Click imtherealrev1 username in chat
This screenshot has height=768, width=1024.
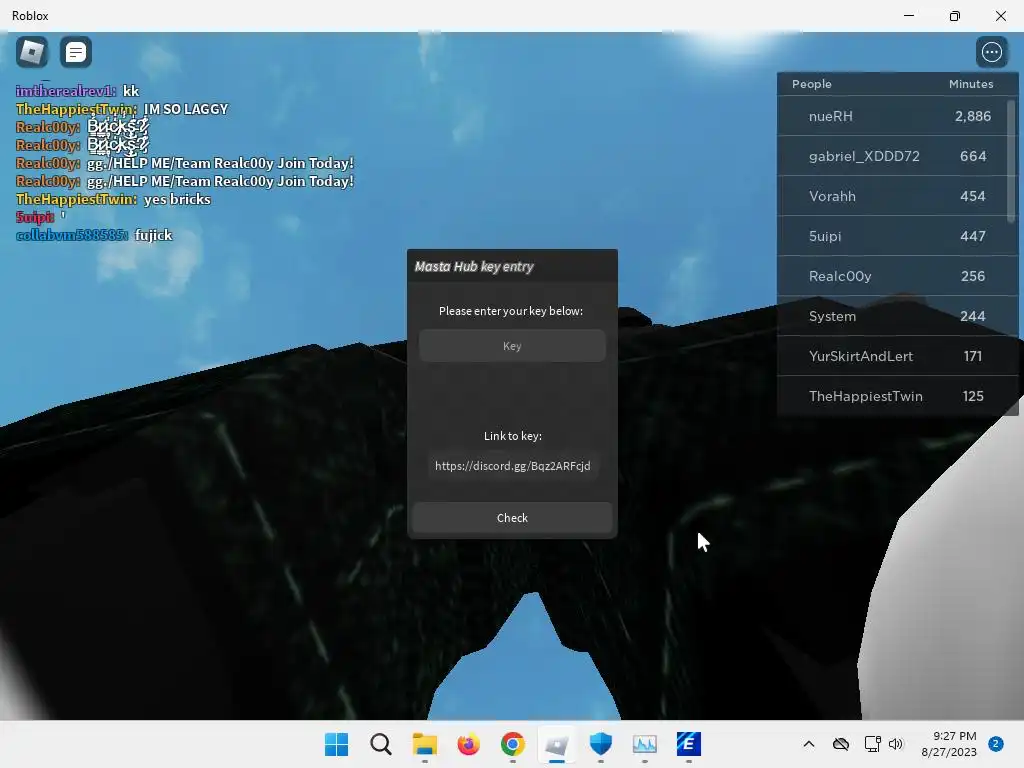(65, 91)
